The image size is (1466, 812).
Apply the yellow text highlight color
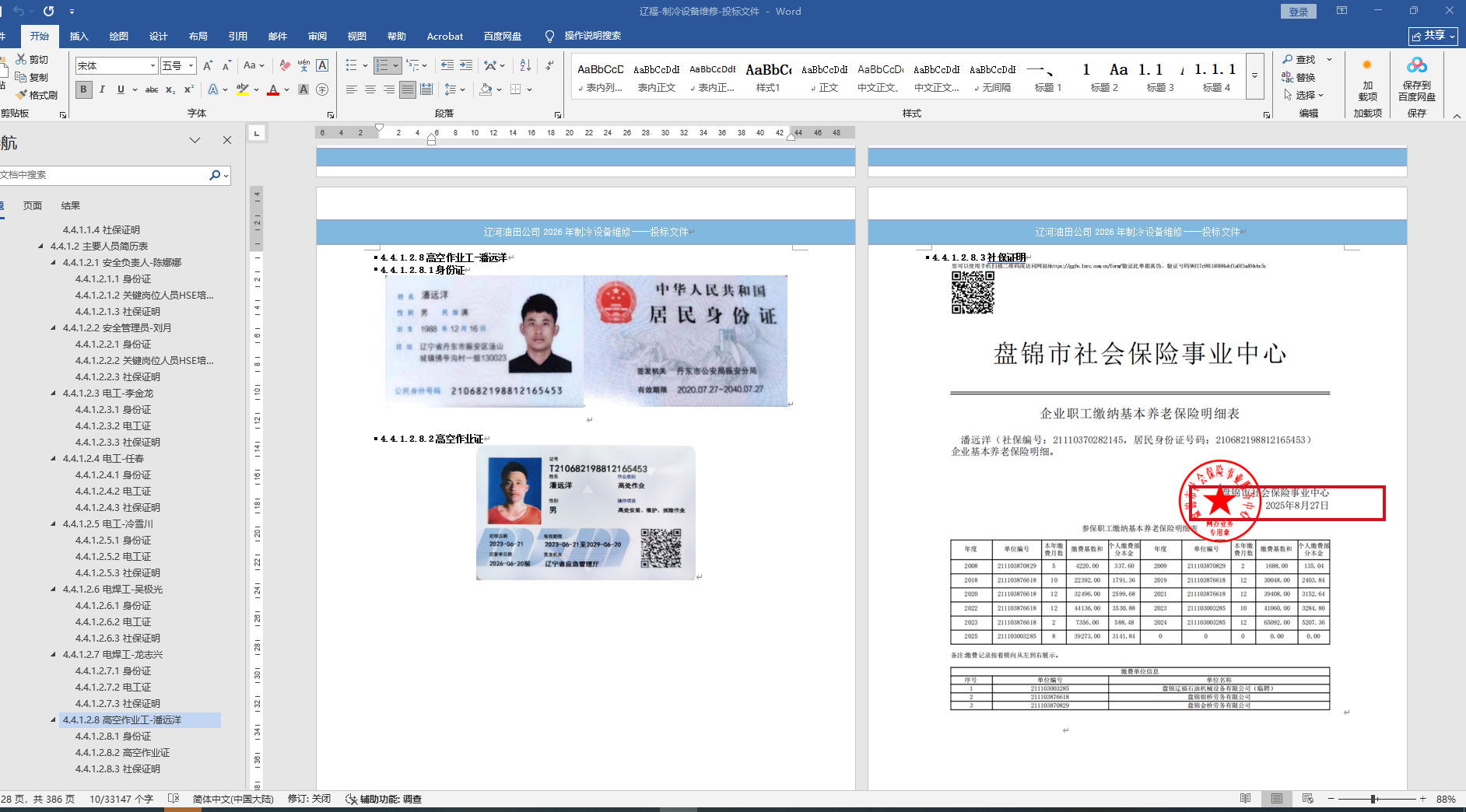tap(242, 89)
